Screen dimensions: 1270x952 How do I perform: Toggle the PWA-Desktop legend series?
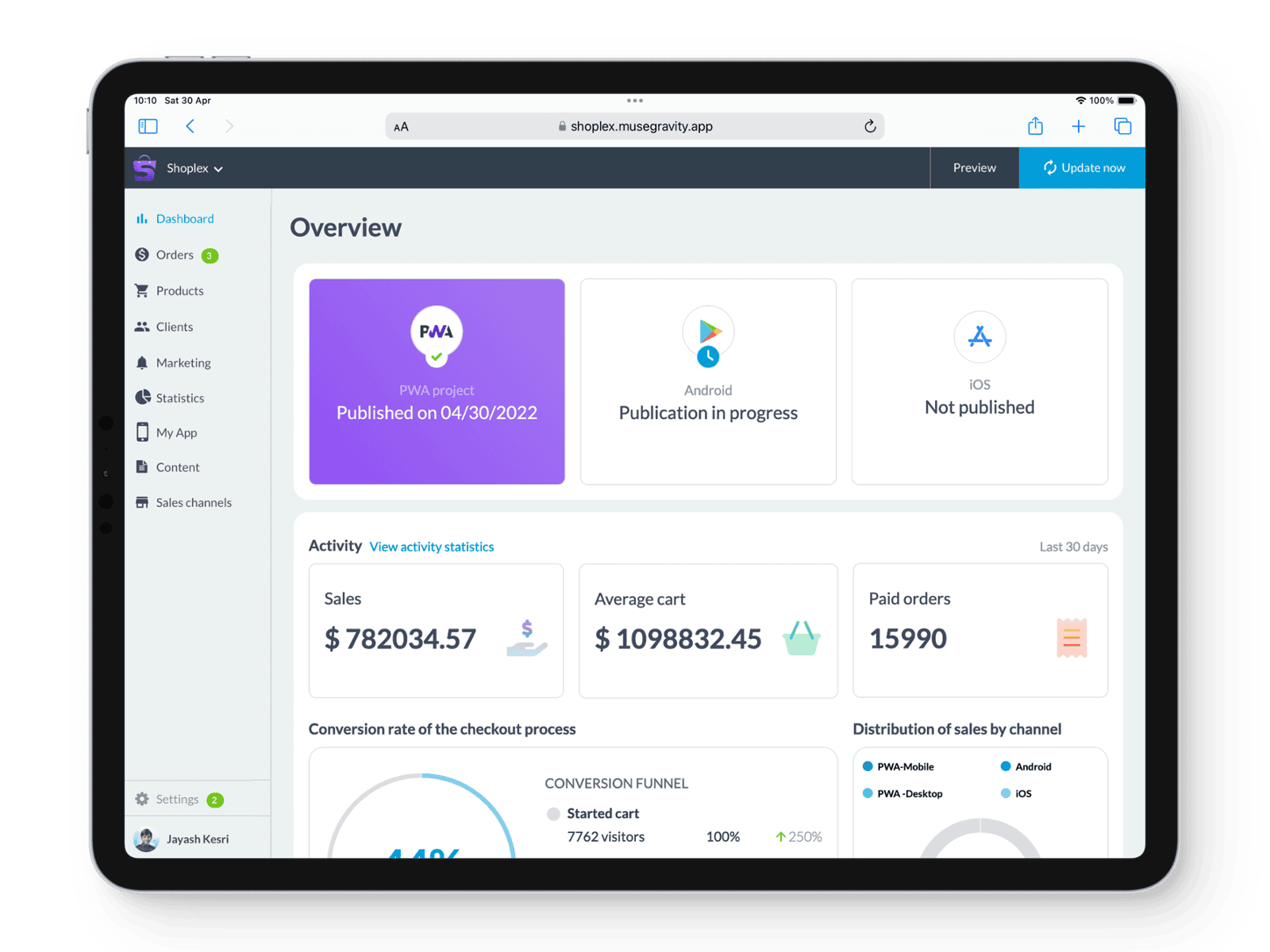point(902,793)
